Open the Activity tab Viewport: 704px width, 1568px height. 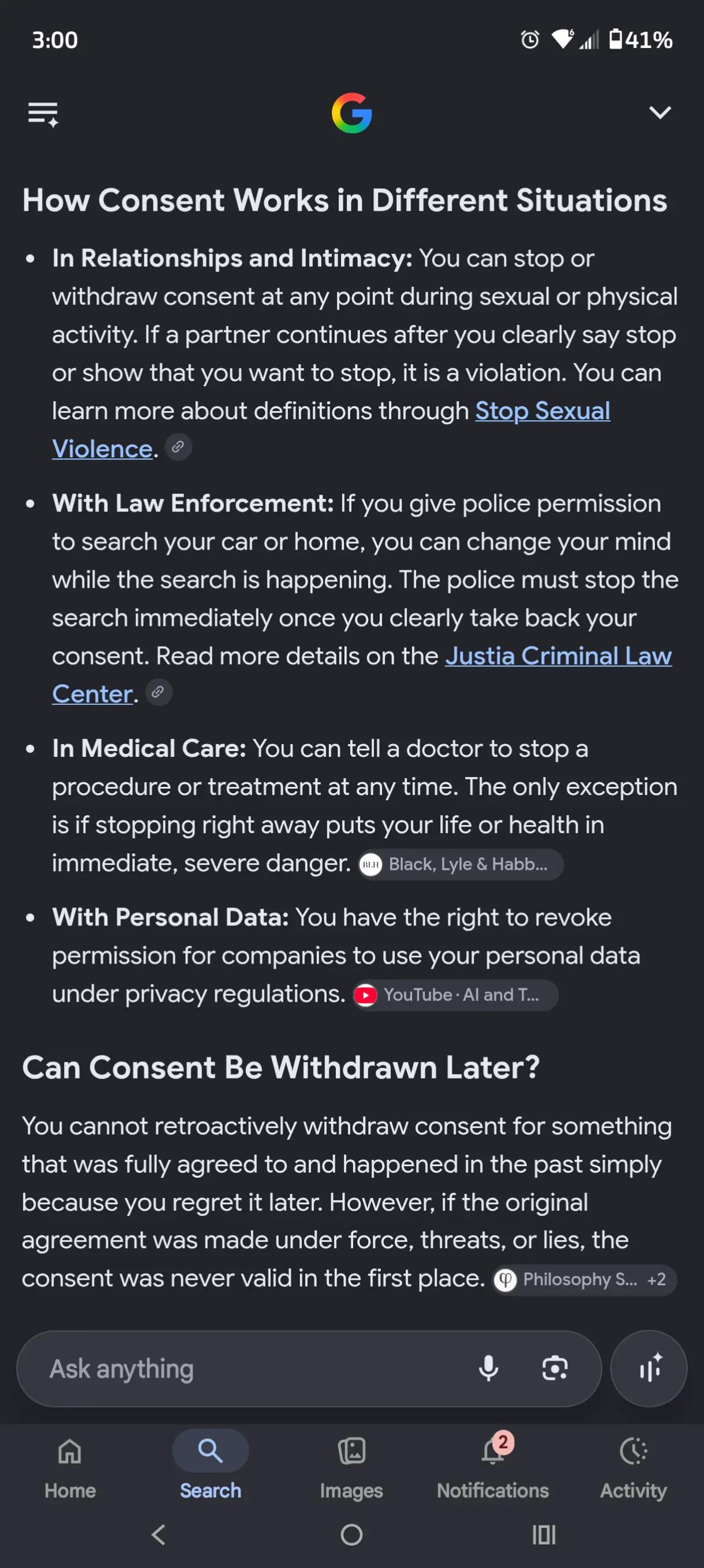(634, 1467)
